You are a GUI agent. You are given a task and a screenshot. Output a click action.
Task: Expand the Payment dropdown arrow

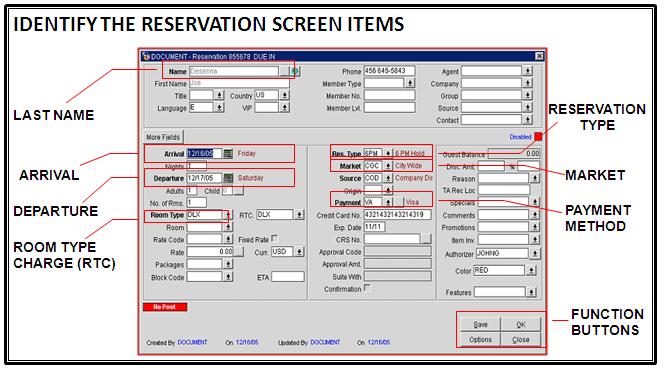[x=388, y=202]
